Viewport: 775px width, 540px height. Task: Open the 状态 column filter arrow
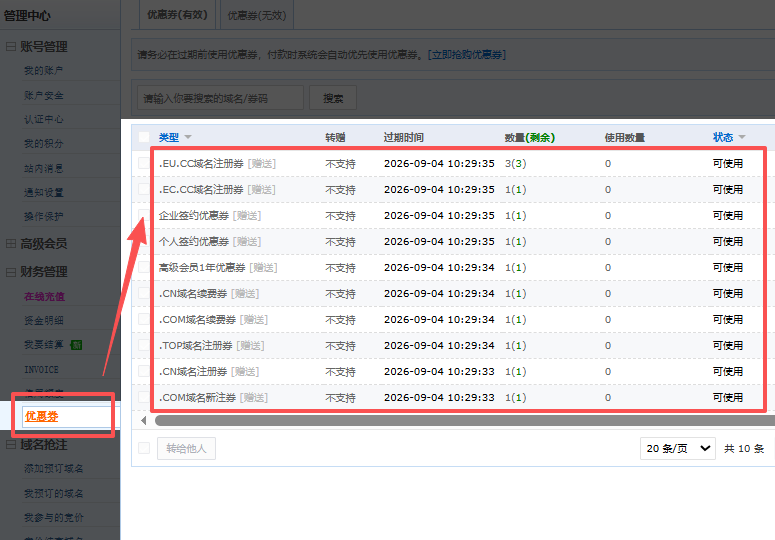pyautogui.click(x=742, y=137)
